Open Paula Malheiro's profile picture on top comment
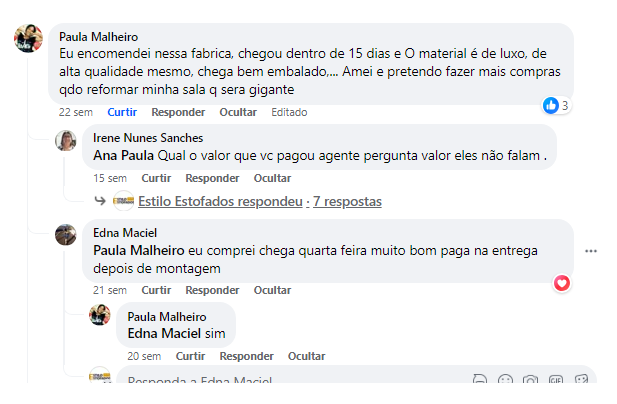Image resolution: width=617 pixels, height=404 pixels. tap(27, 40)
